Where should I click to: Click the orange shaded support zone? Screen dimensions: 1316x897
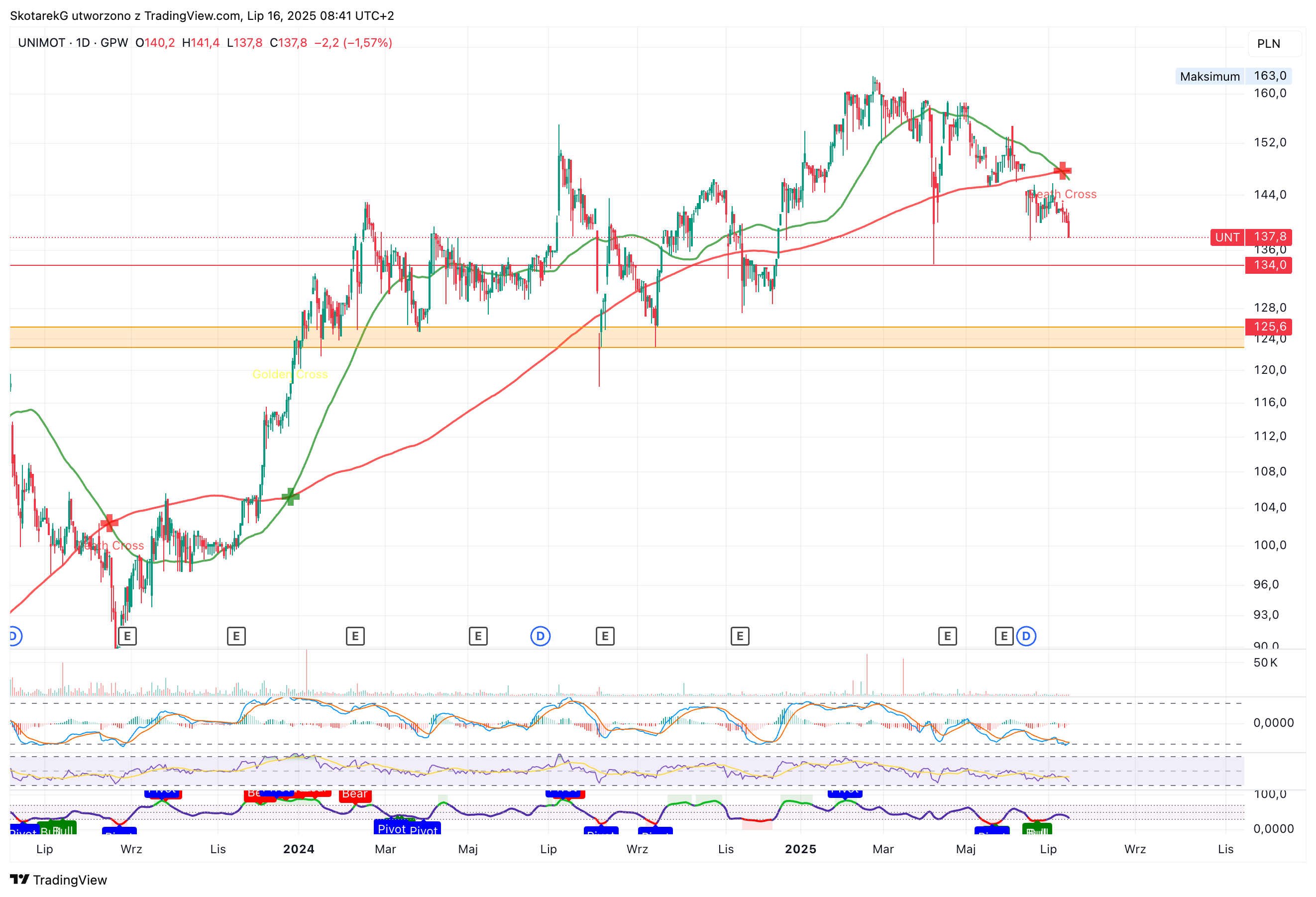[627, 337]
